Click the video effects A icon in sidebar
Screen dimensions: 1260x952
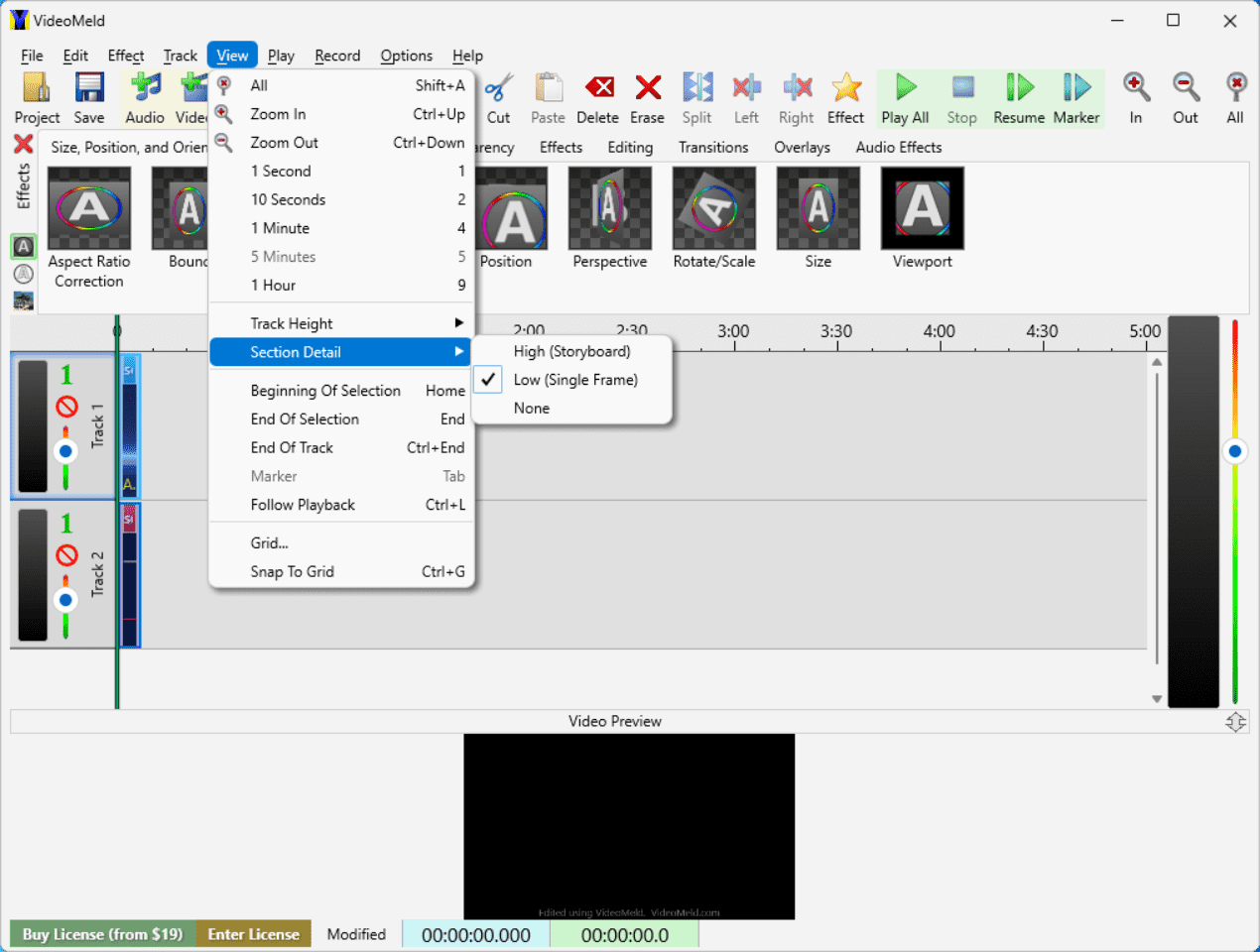coord(24,246)
